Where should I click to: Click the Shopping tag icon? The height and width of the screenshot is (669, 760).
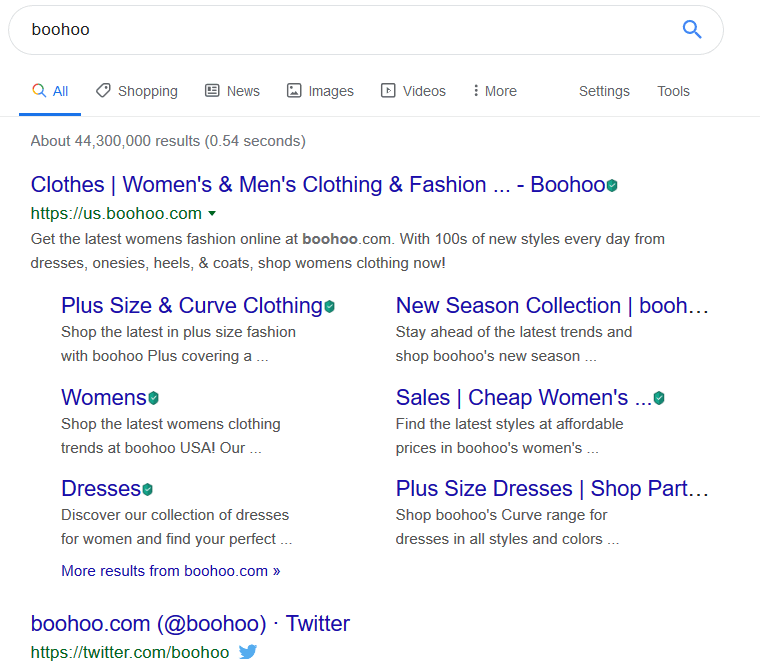pyautogui.click(x=103, y=91)
